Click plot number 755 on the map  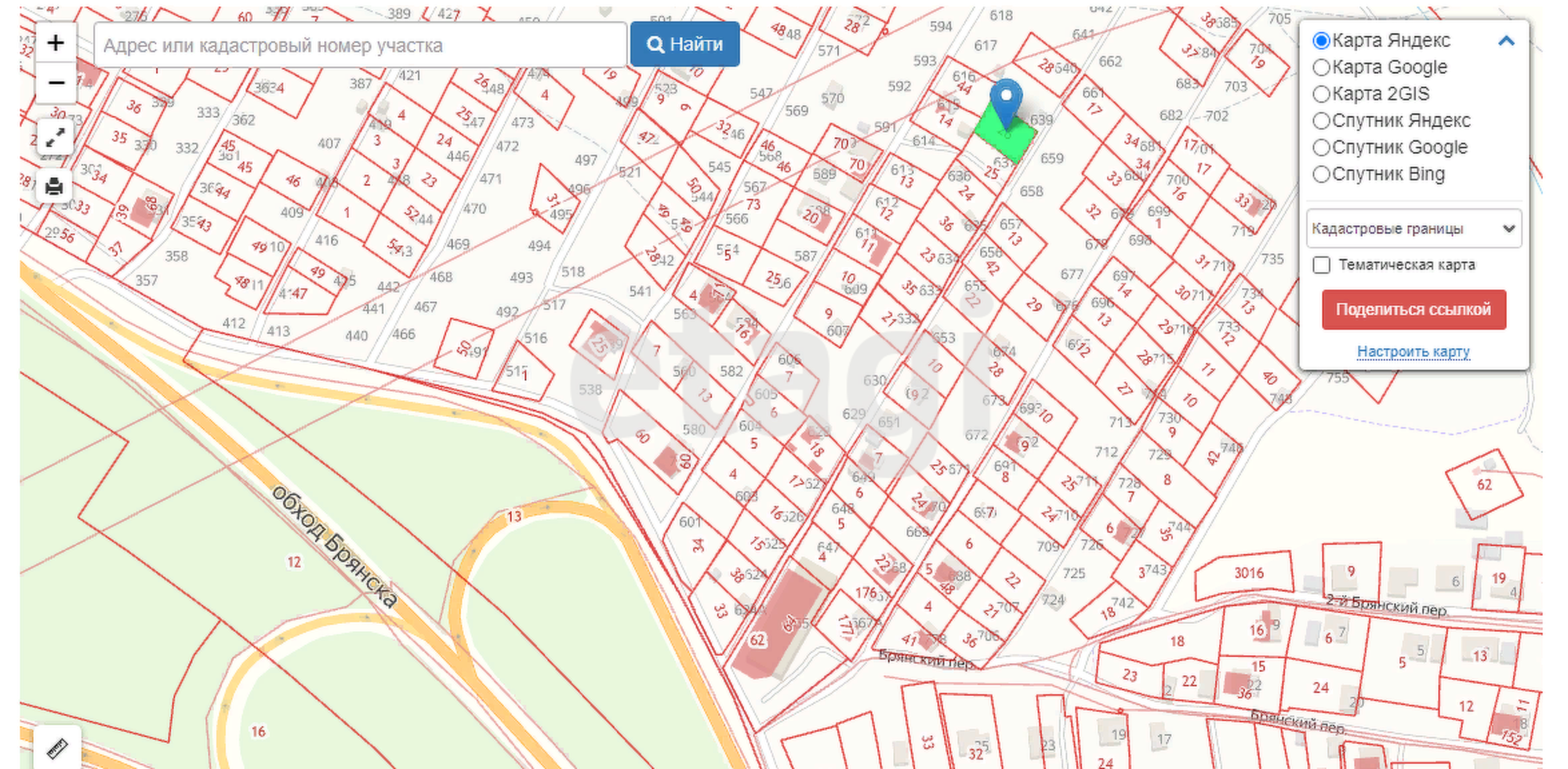(x=1338, y=378)
